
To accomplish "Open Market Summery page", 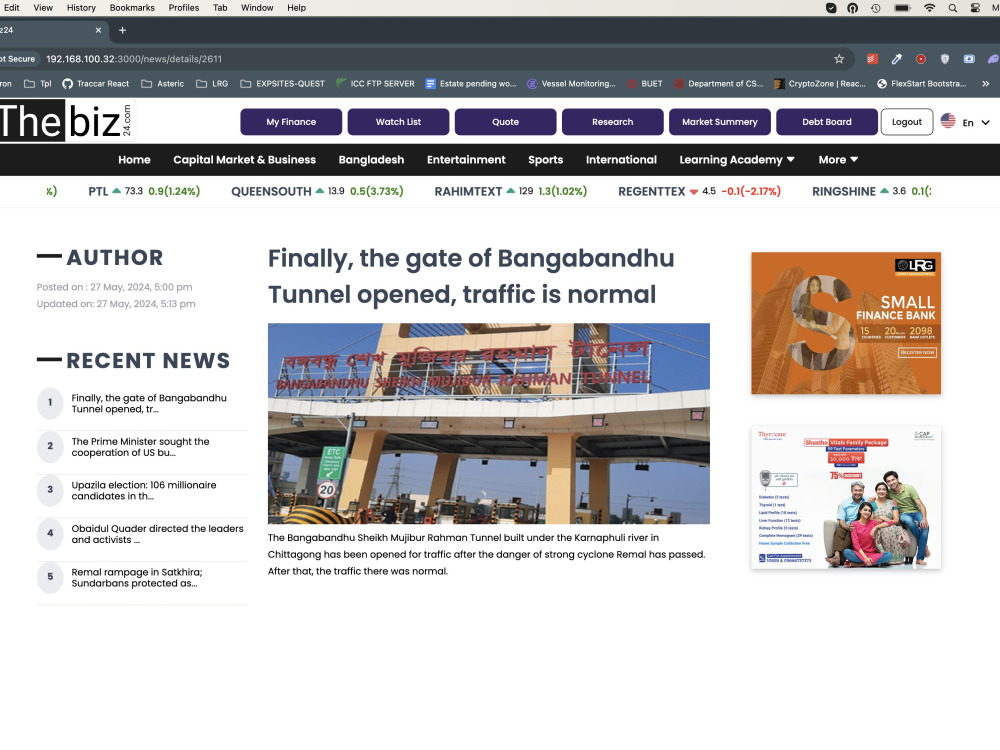I will (x=719, y=122).
